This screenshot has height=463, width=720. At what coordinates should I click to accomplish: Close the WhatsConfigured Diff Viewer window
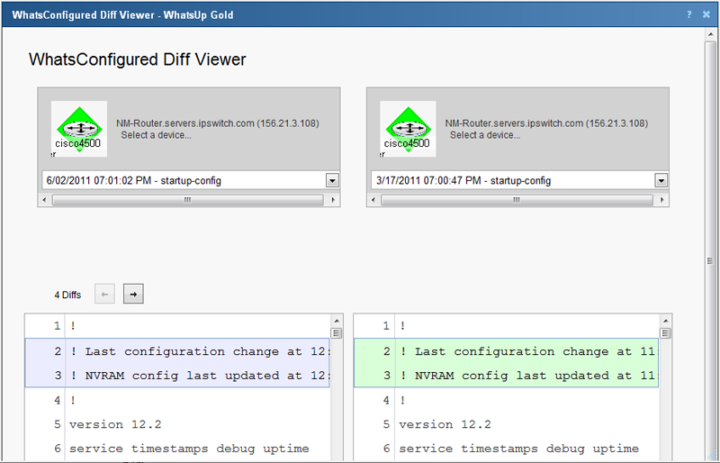pos(706,15)
